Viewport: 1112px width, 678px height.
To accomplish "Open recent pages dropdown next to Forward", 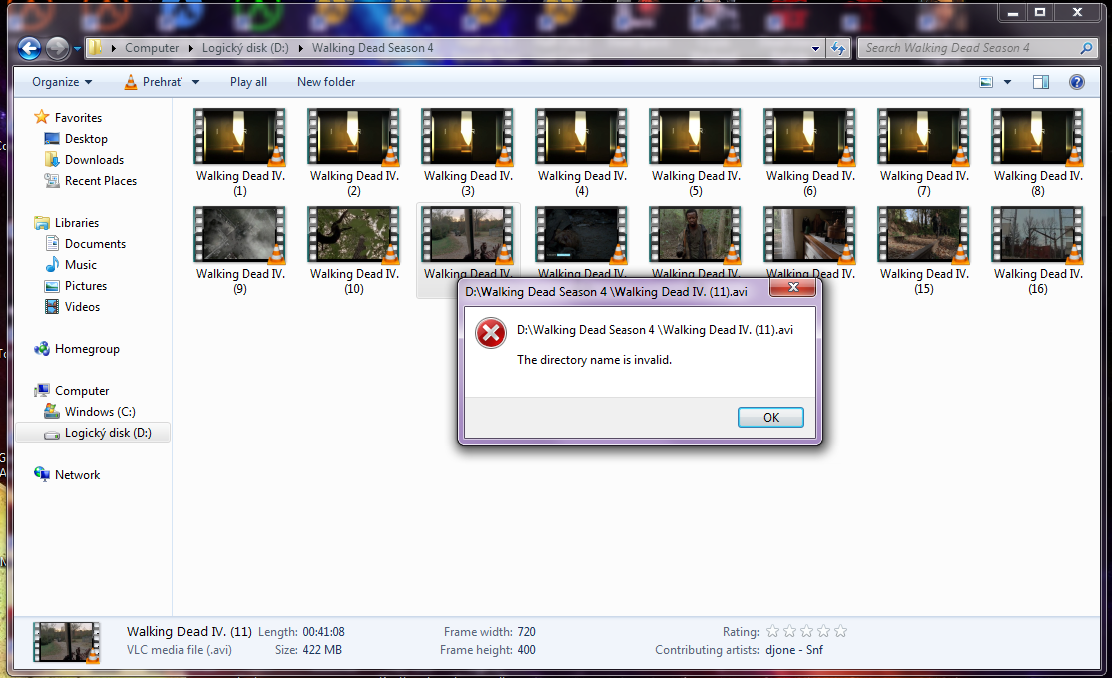I will 77,49.
